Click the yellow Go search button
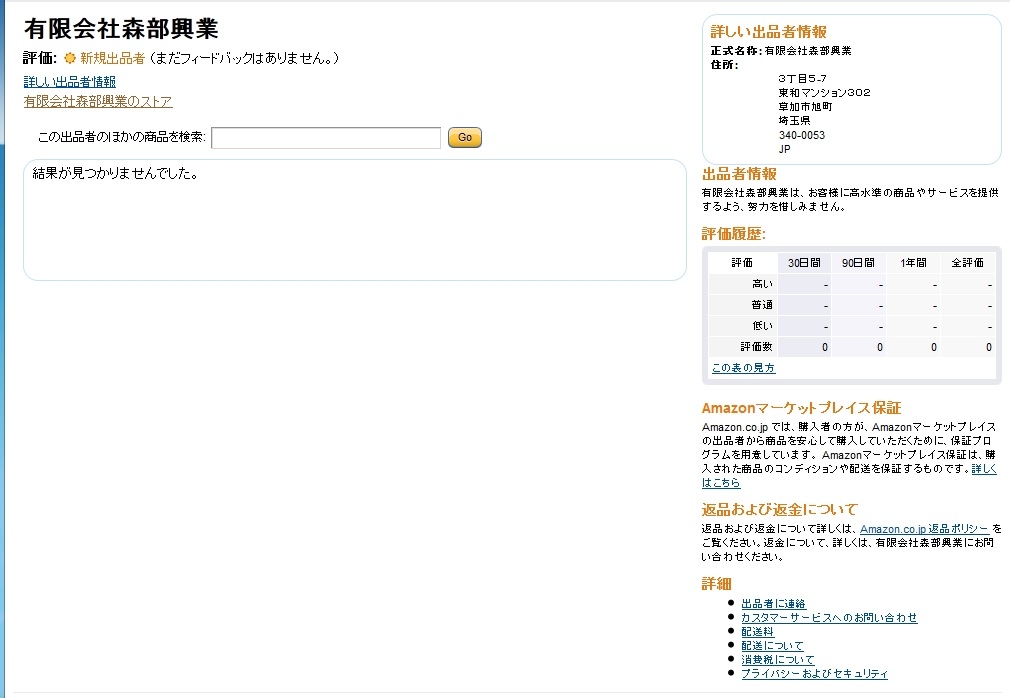This screenshot has width=1010, height=698. click(x=464, y=137)
